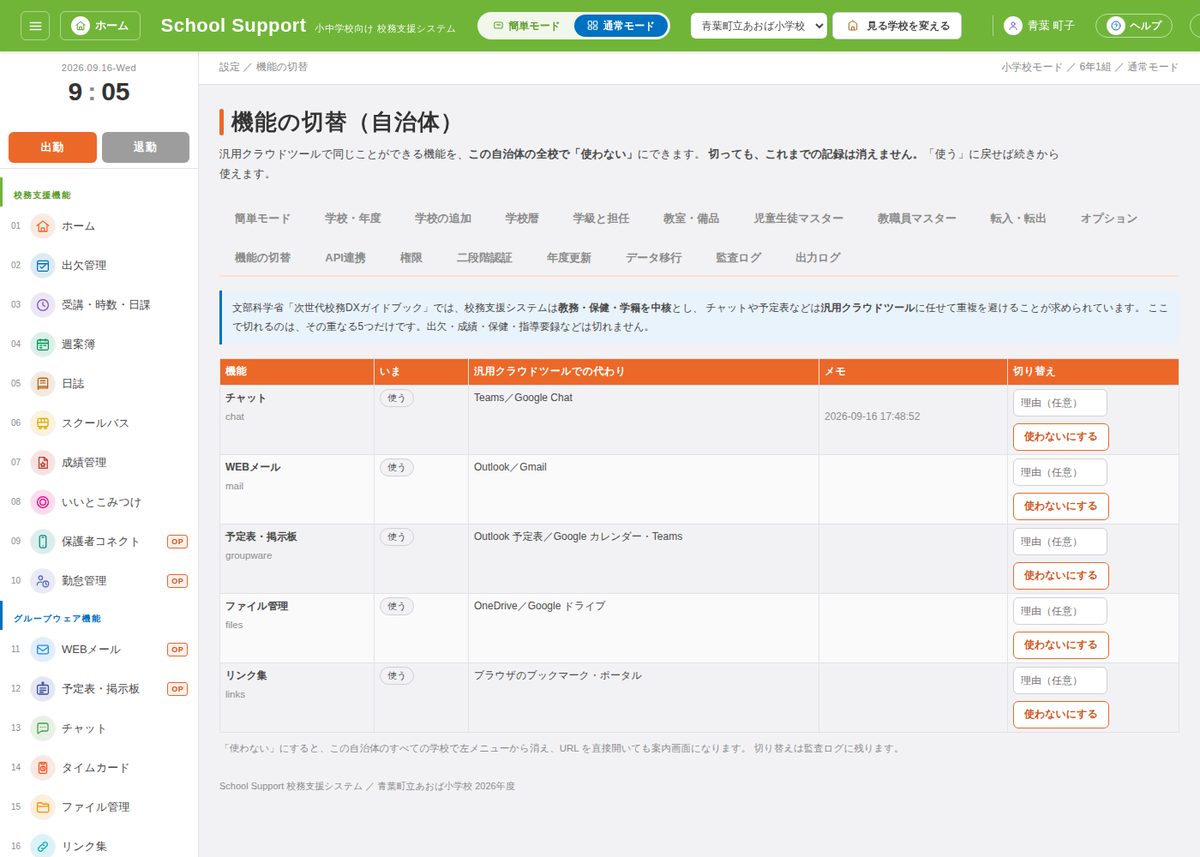
Task: Open 保護者コネクト phone icon
Action: click(x=43, y=541)
